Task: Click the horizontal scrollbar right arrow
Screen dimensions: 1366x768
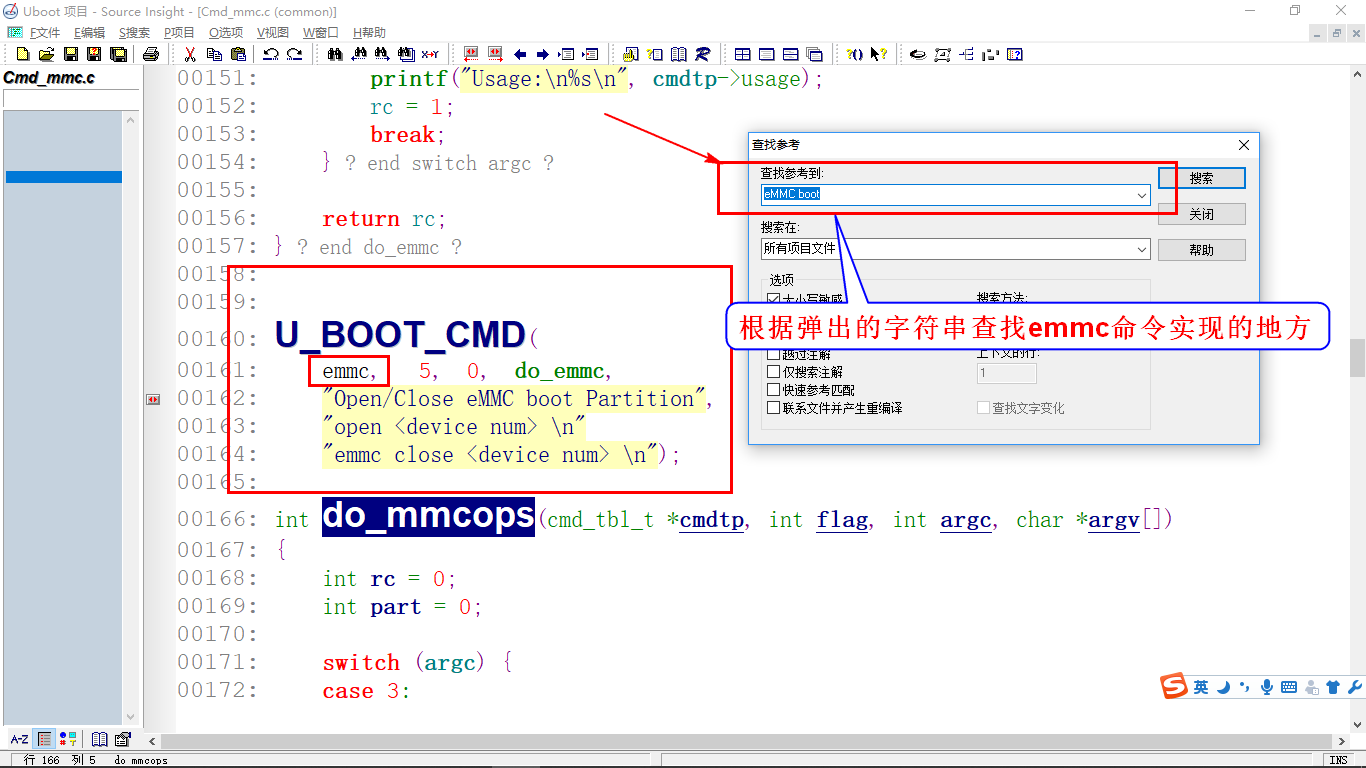Action: pos(1341,741)
